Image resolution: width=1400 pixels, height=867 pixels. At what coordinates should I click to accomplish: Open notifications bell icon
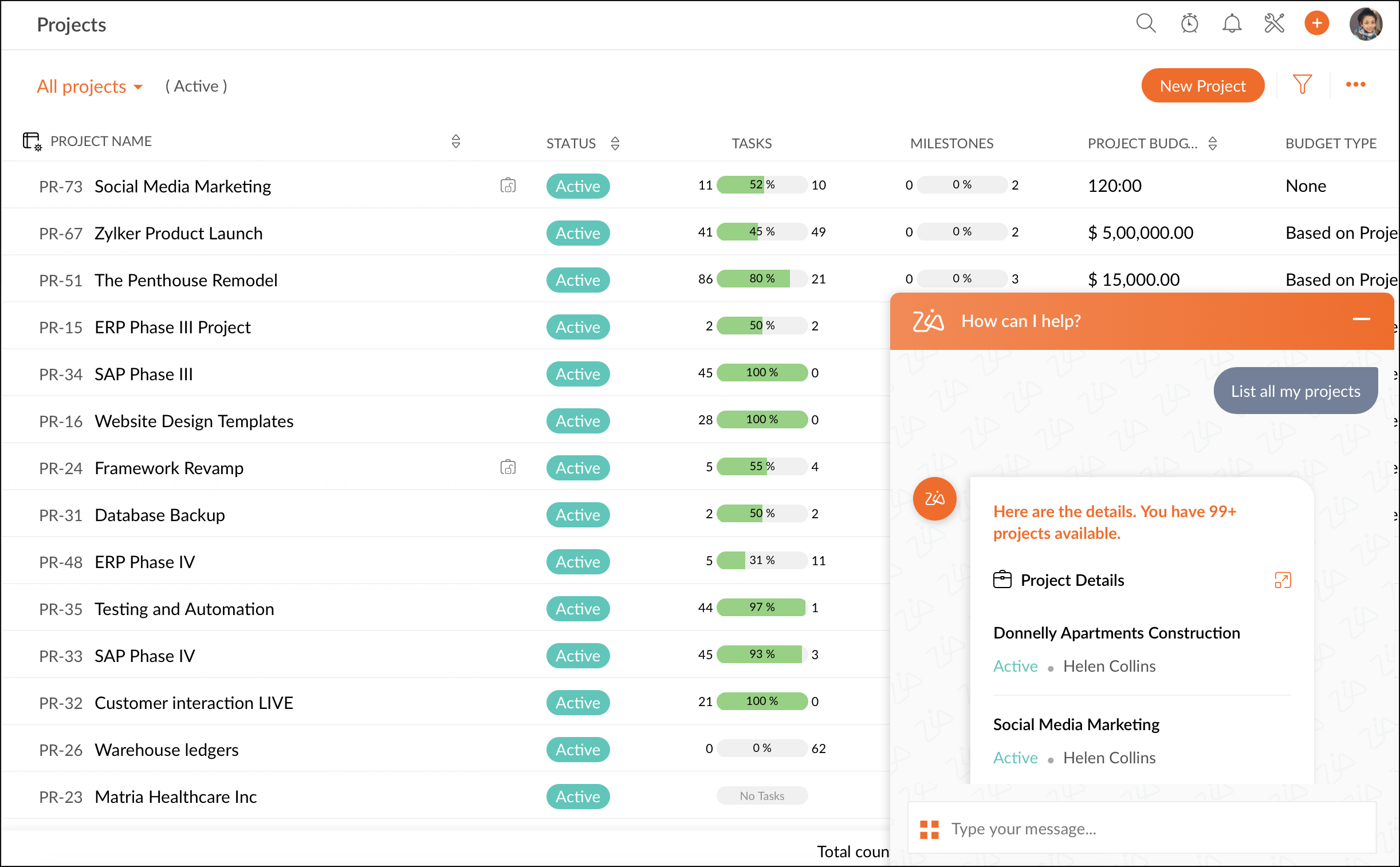1232,23
